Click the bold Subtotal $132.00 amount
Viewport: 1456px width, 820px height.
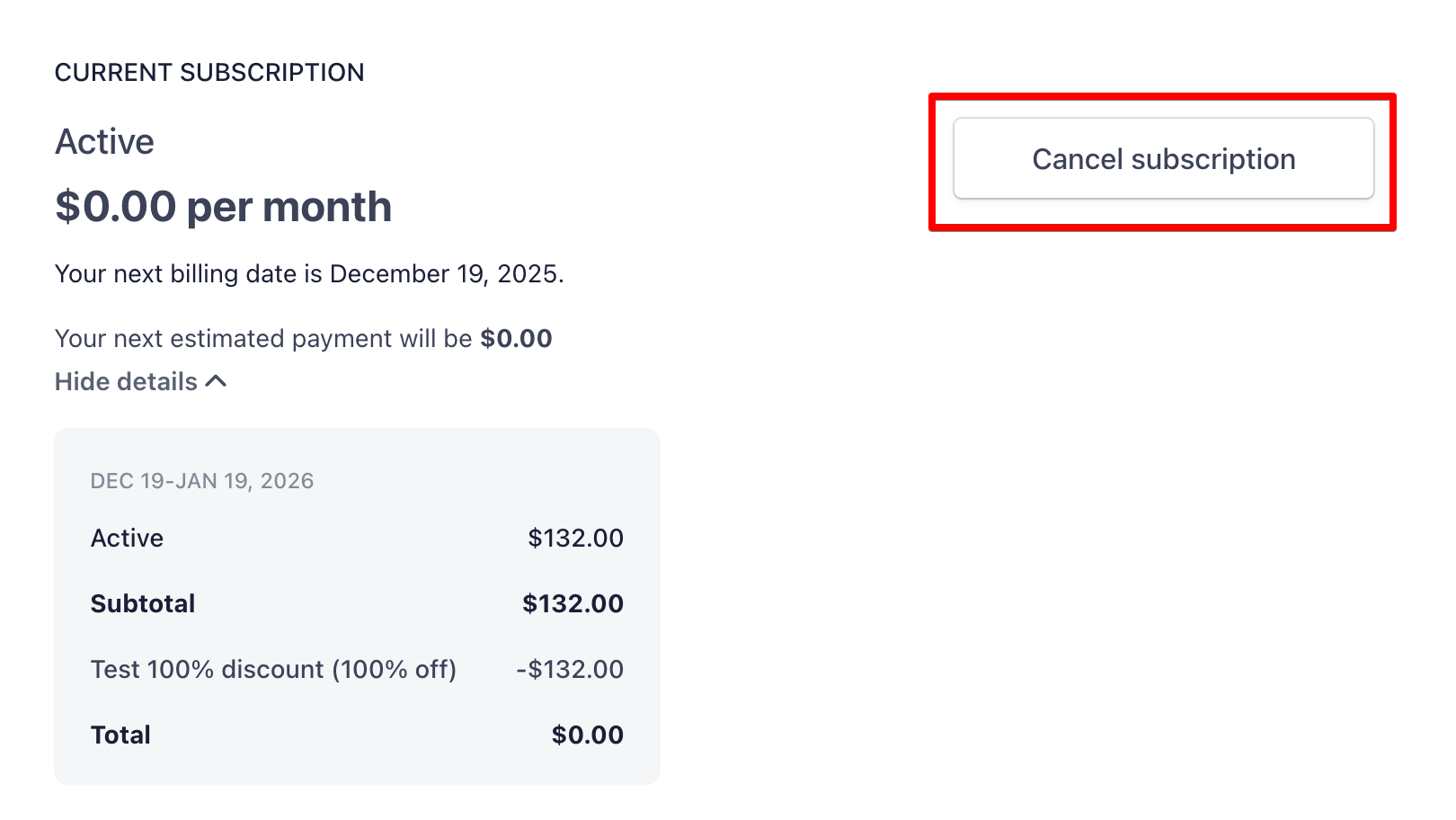tap(573, 604)
